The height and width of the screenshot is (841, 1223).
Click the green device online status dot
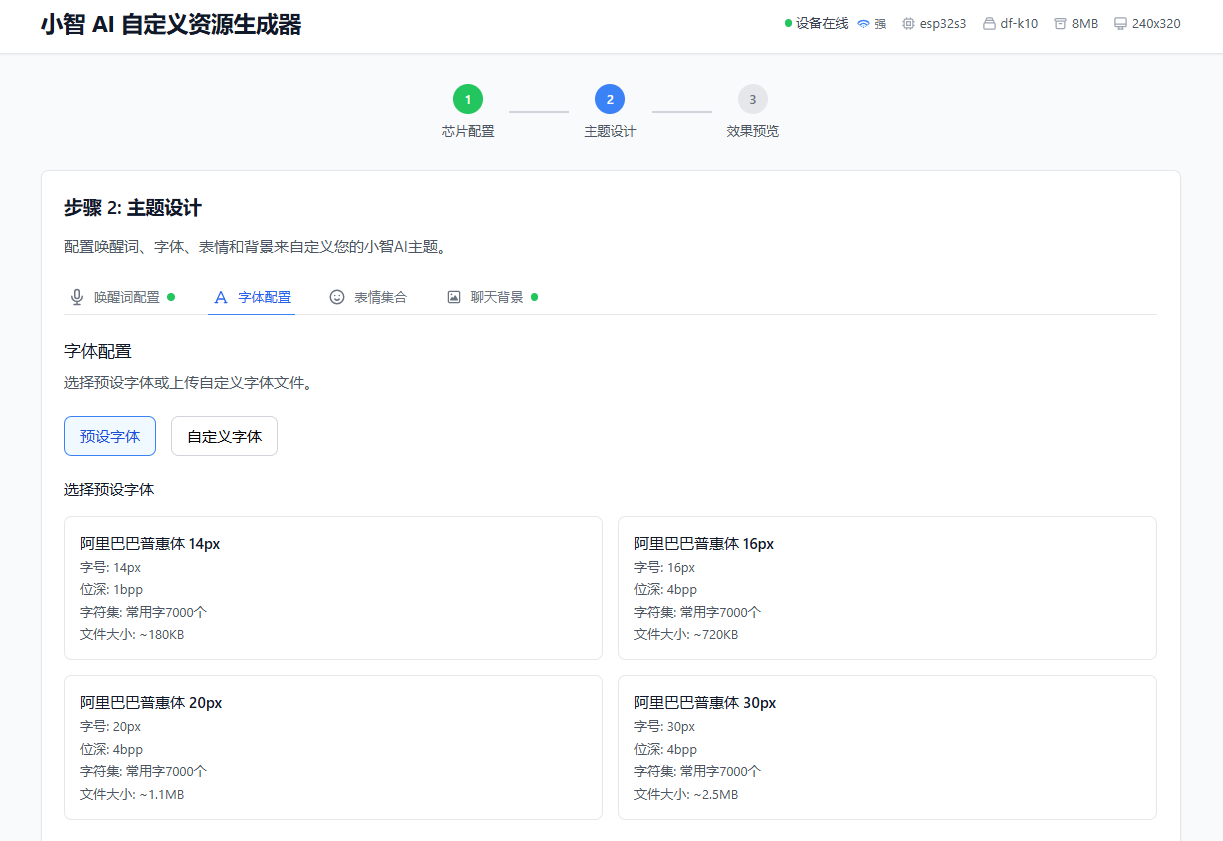pos(788,23)
